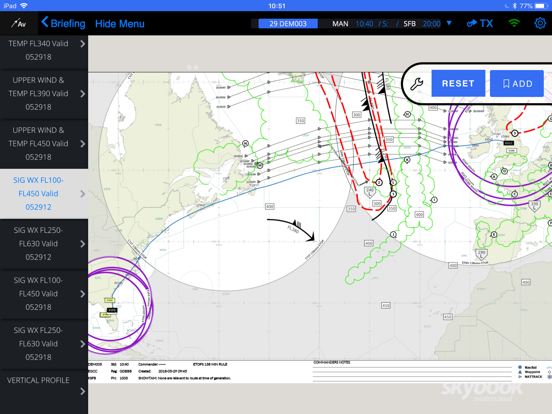
Task: Open the flight dropdown arrow next to SFB 20:00
Action: click(x=449, y=23)
